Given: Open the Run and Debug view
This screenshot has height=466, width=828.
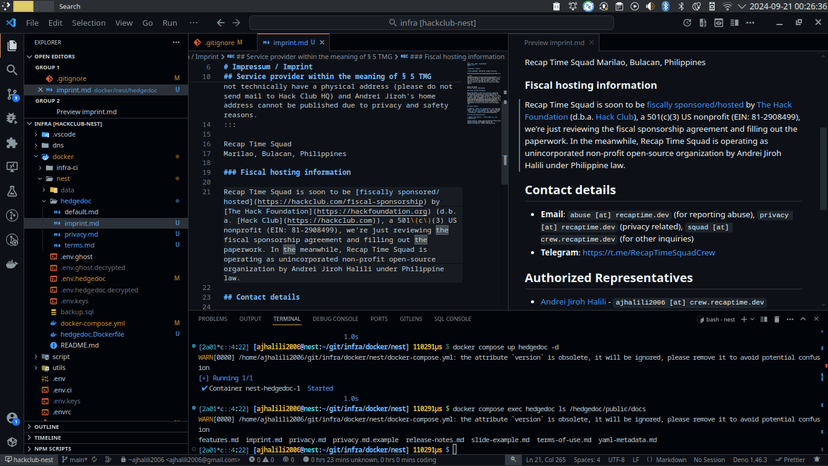Looking at the screenshot, I should [x=12, y=119].
